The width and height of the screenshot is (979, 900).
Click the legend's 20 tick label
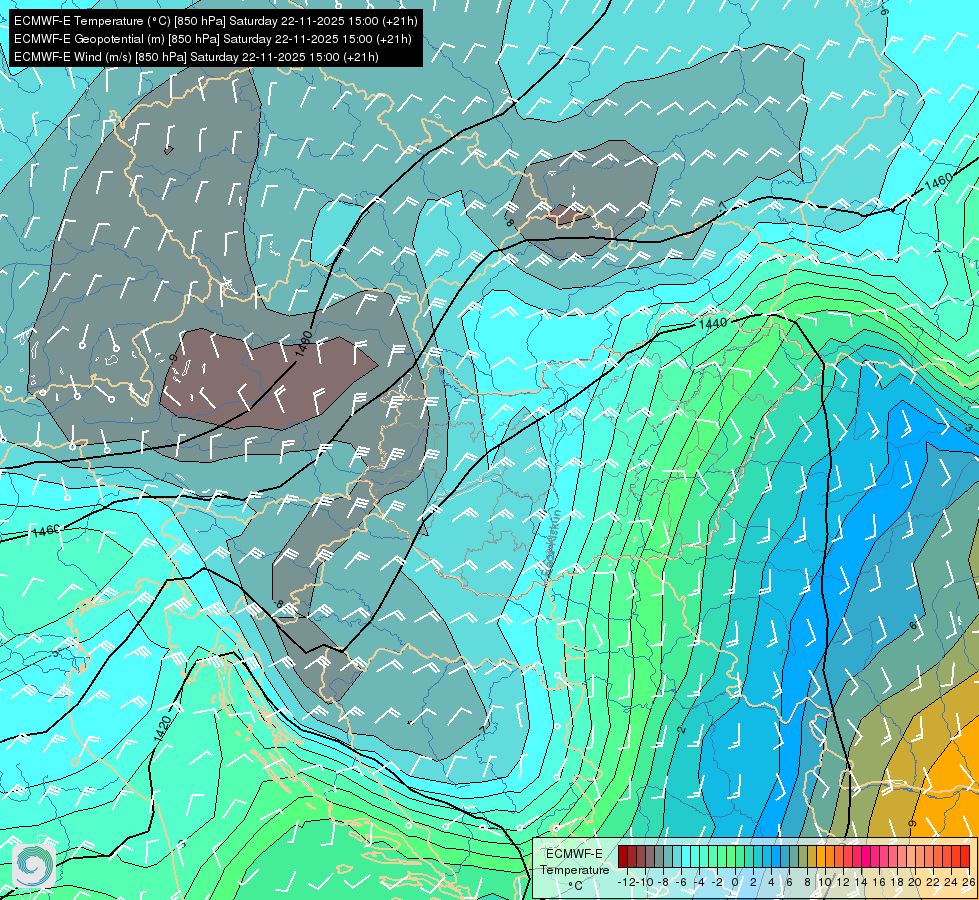pos(915,882)
